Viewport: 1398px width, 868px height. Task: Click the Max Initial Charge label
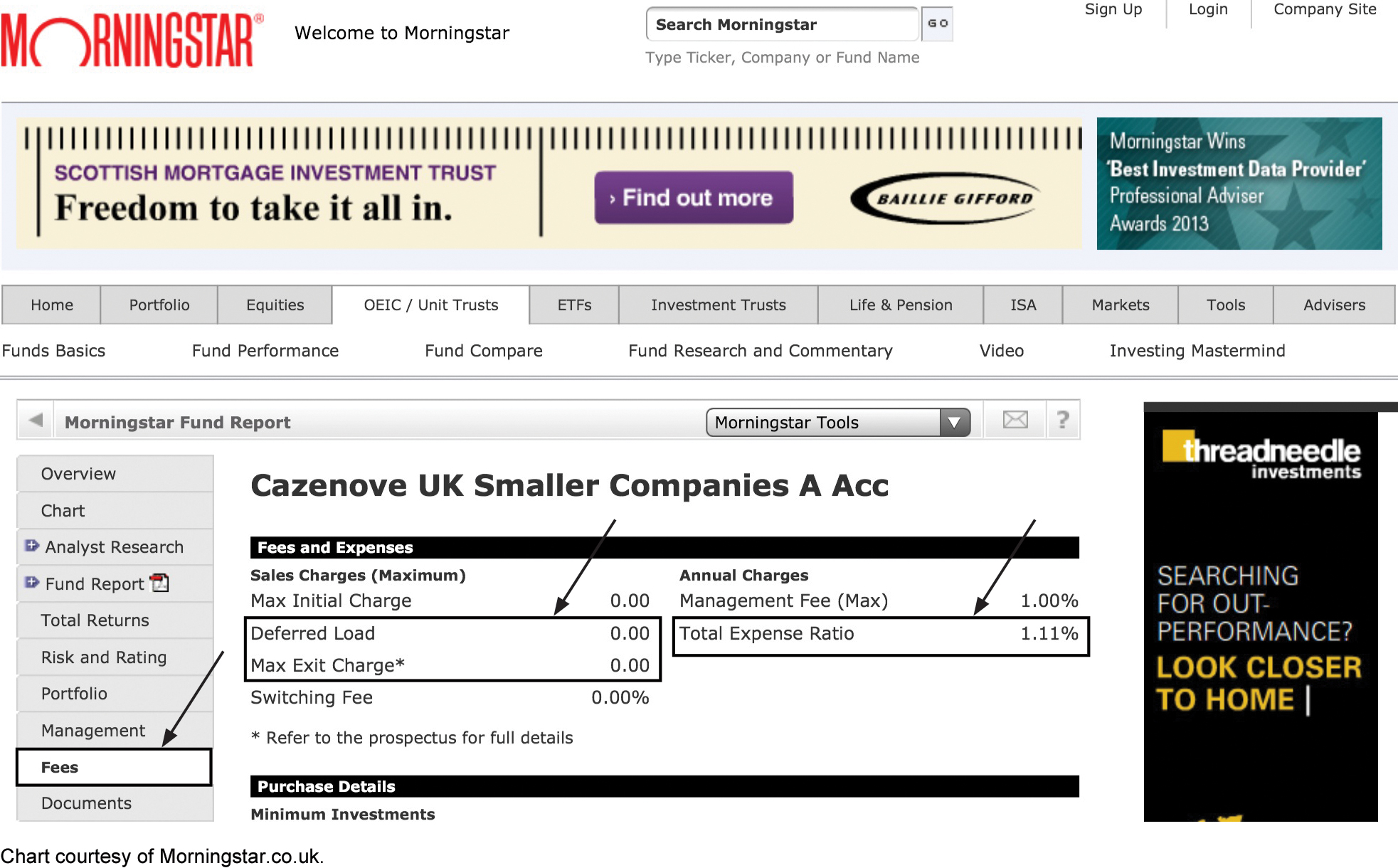tap(331, 601)
